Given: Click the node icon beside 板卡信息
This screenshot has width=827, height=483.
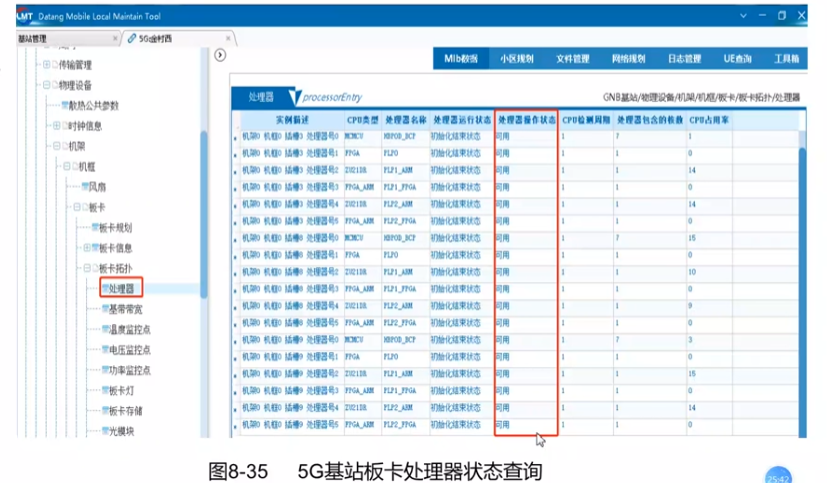Looking at the screenshot, I should 95,248.
